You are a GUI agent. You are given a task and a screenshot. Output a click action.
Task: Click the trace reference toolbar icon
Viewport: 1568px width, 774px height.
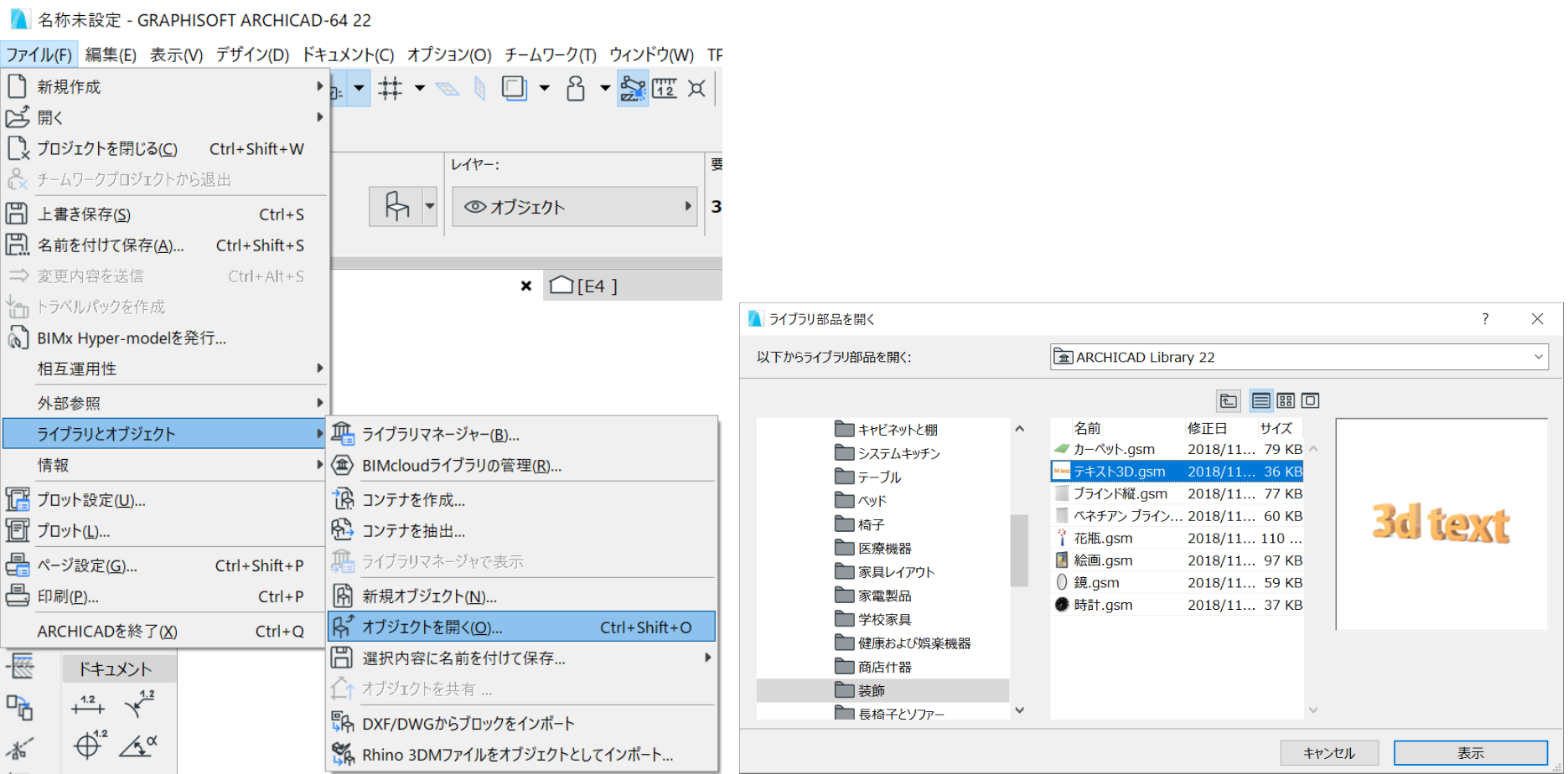pyautogui.click(x=514, y=88)
